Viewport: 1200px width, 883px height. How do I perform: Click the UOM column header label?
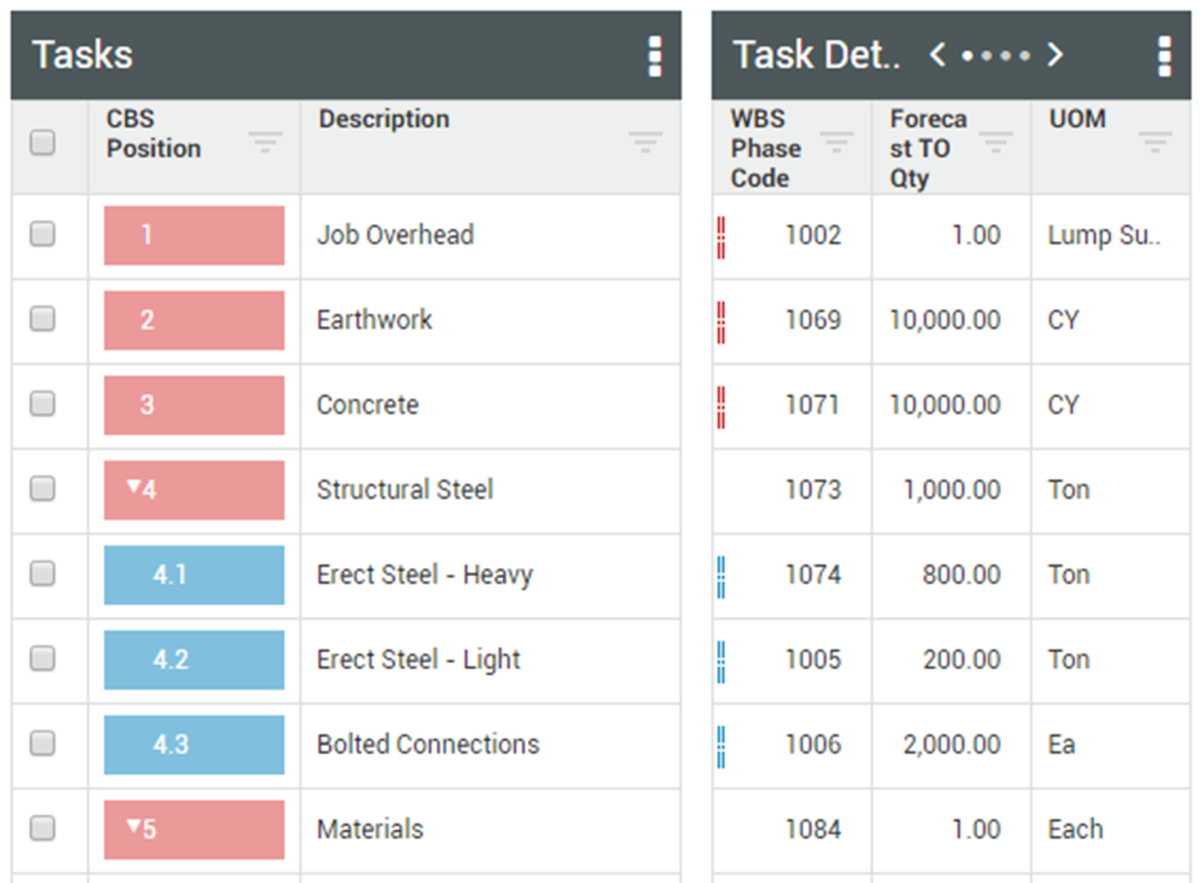tap(1077, 119)
